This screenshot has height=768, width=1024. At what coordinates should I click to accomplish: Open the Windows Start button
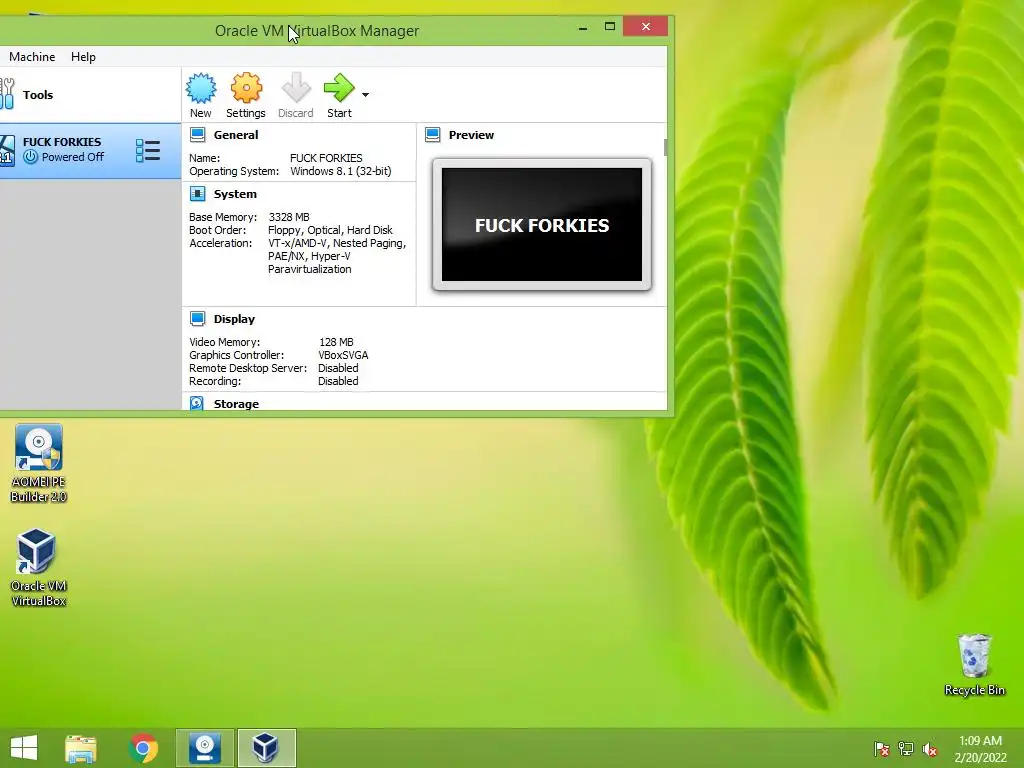tap(24, 748)
